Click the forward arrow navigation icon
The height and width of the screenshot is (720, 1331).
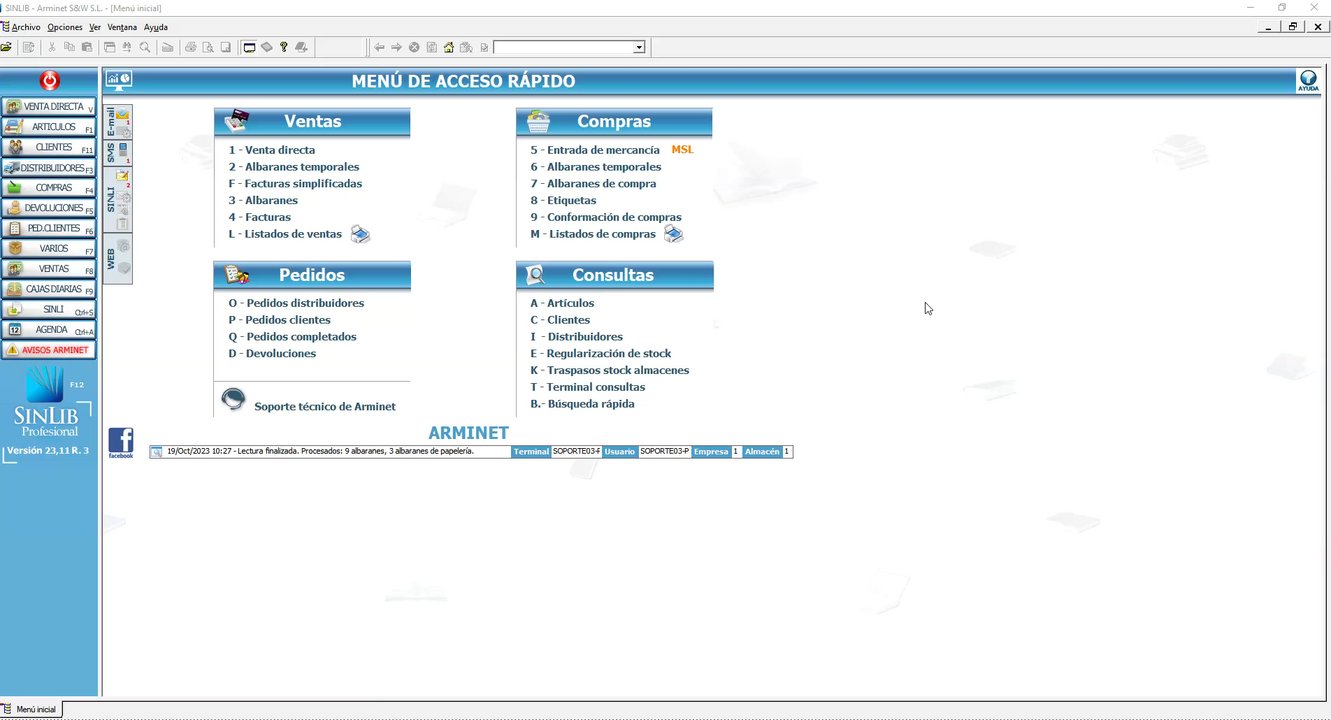pos(396,47)
